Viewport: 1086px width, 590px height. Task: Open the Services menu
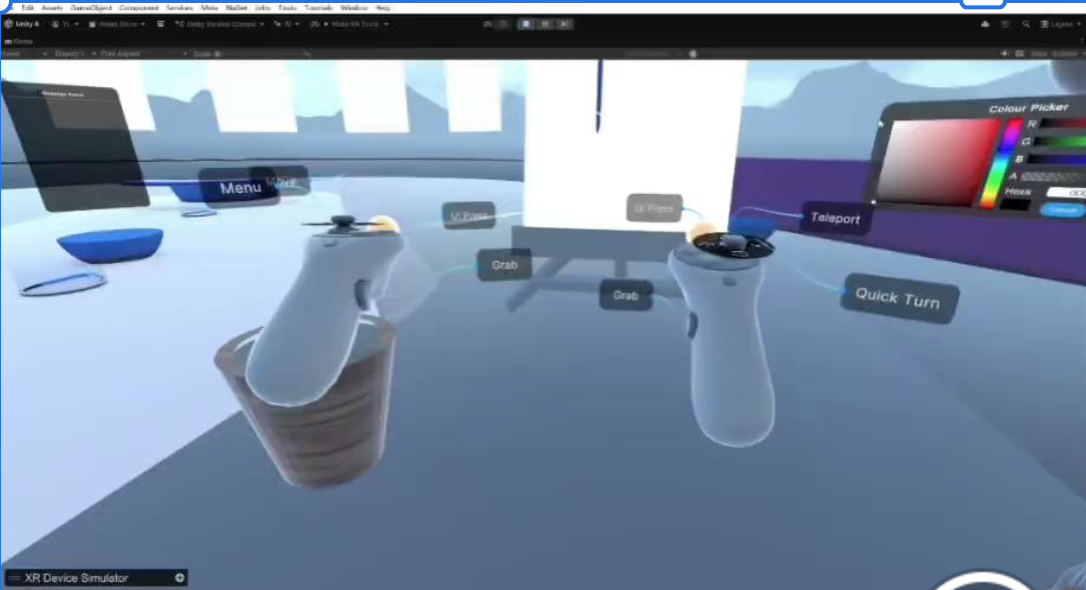[x=179, y=8]
